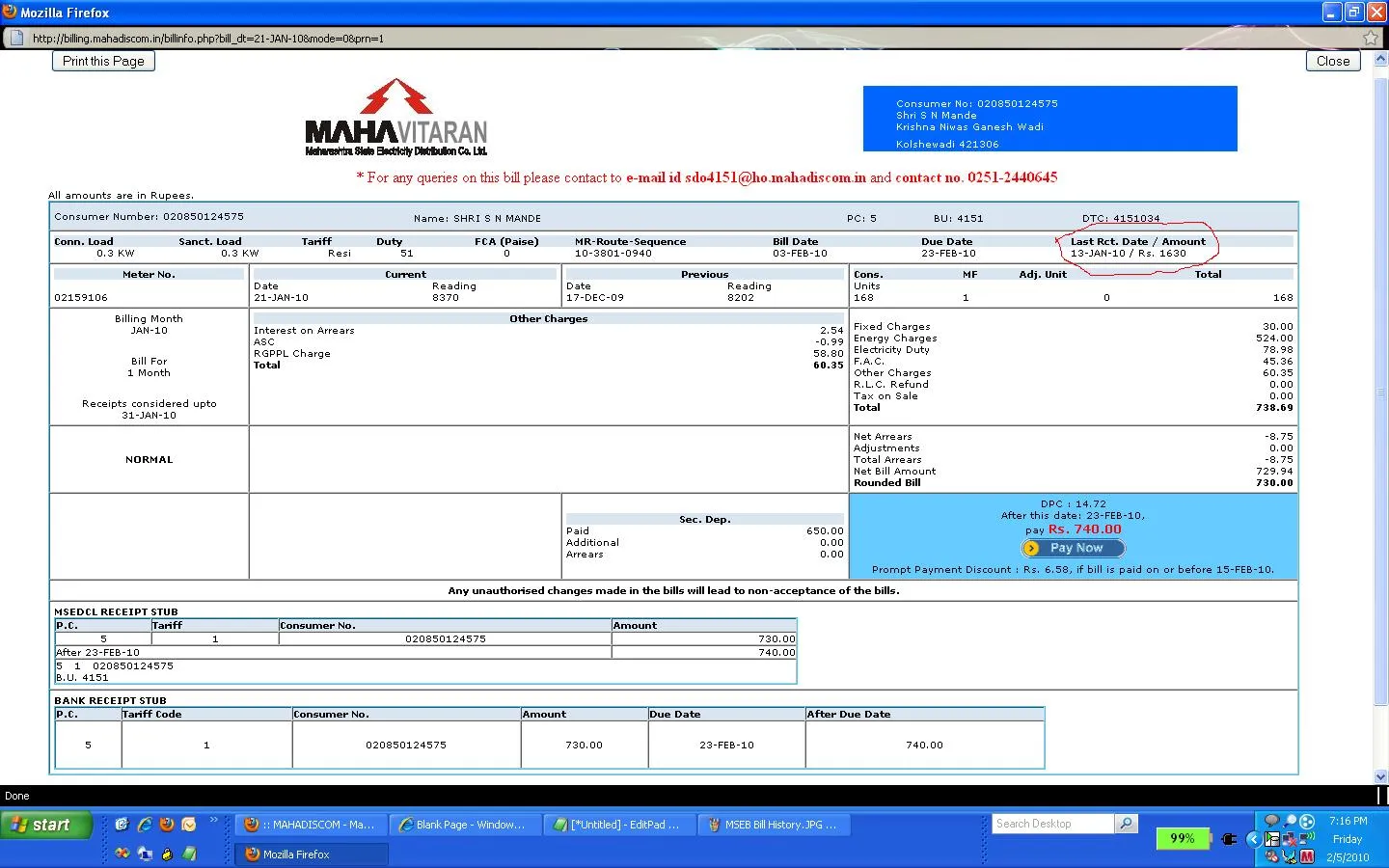Click the power plug icon
This screenshot has height=868, width=1389.
point(1228,838)
